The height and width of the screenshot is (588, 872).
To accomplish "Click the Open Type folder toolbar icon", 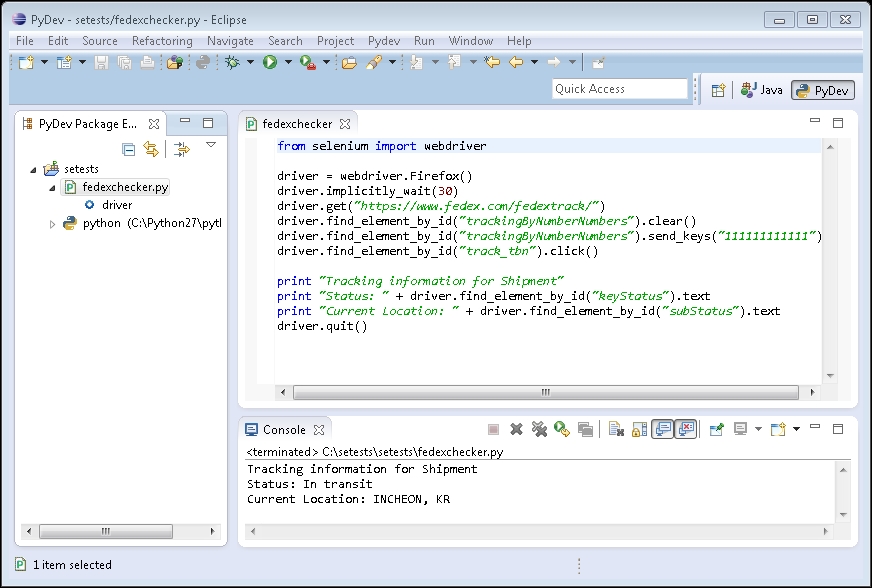I will tap(349, 62).
